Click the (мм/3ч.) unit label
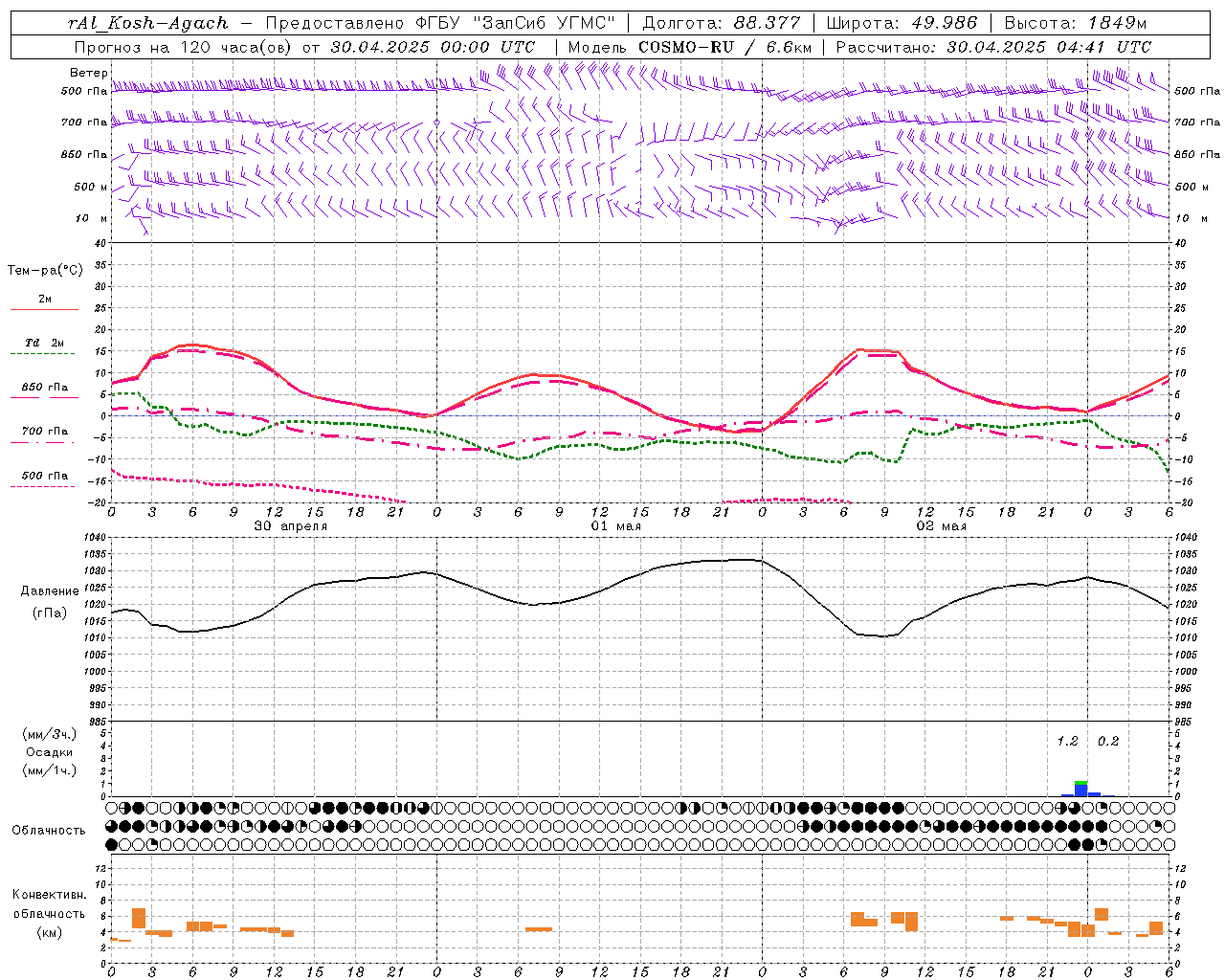Screen dimensions: 1225x980 (50, 734)
